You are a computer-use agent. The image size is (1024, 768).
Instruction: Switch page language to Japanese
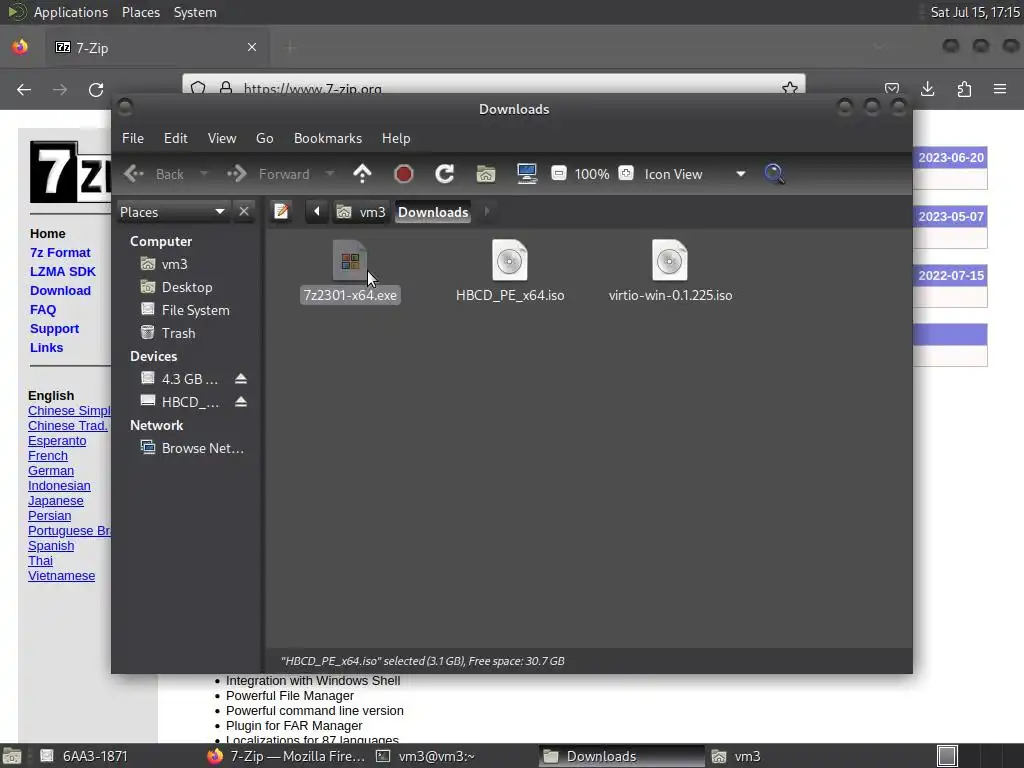56,501
